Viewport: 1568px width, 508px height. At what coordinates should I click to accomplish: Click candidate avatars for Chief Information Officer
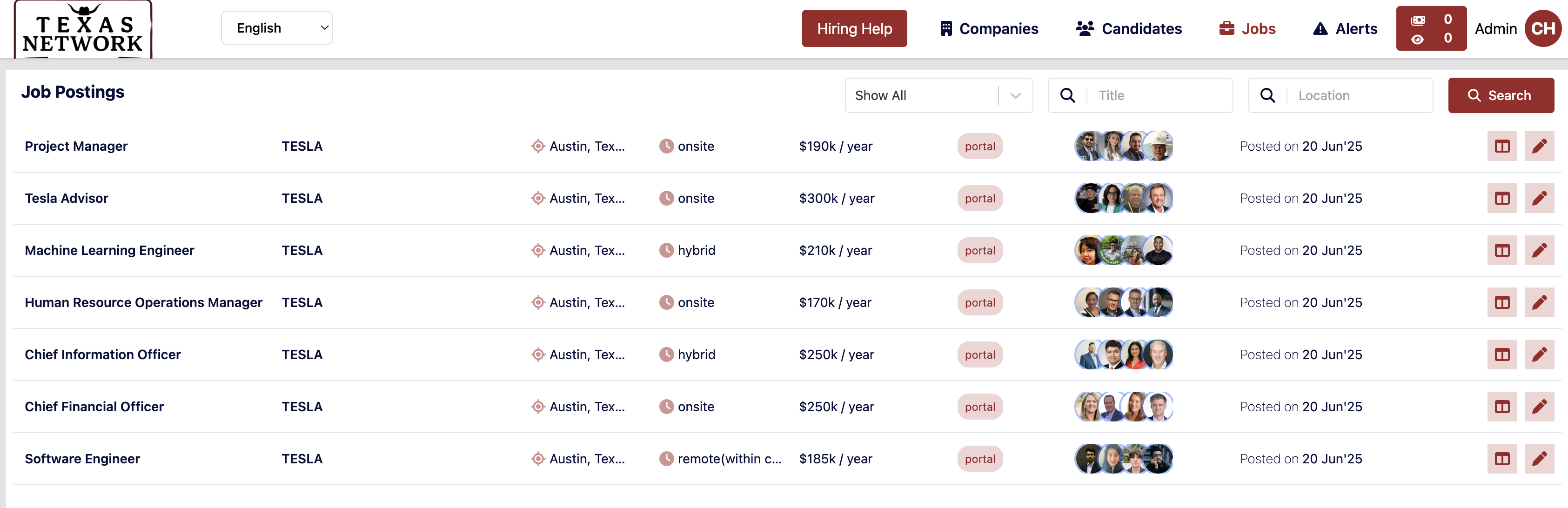tap(1124, 354)
